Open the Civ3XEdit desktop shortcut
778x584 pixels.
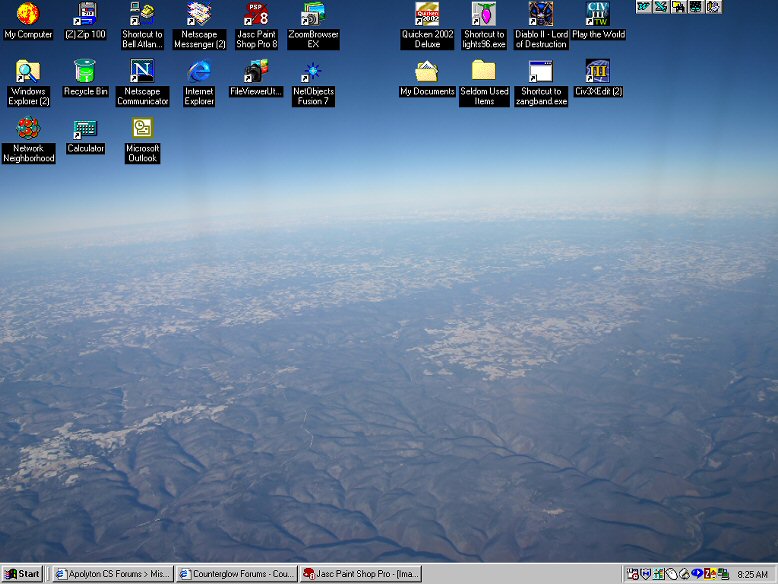tap(598, 71)
